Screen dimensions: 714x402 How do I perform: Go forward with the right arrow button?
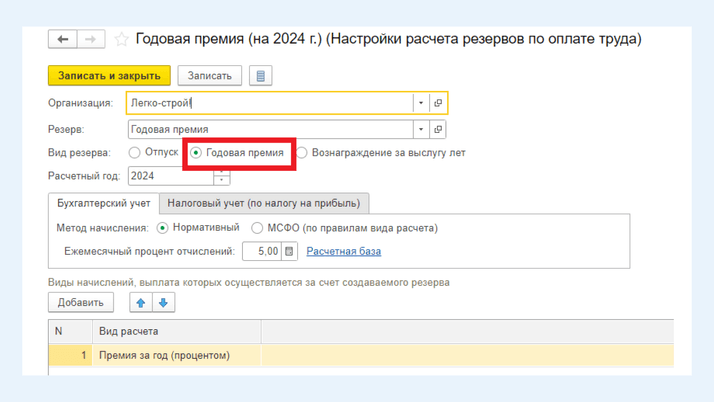(x=91, y=39)
